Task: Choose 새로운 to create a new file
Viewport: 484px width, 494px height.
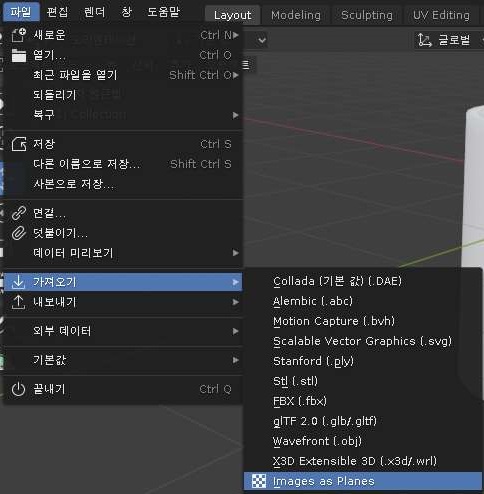Action: 123,35
